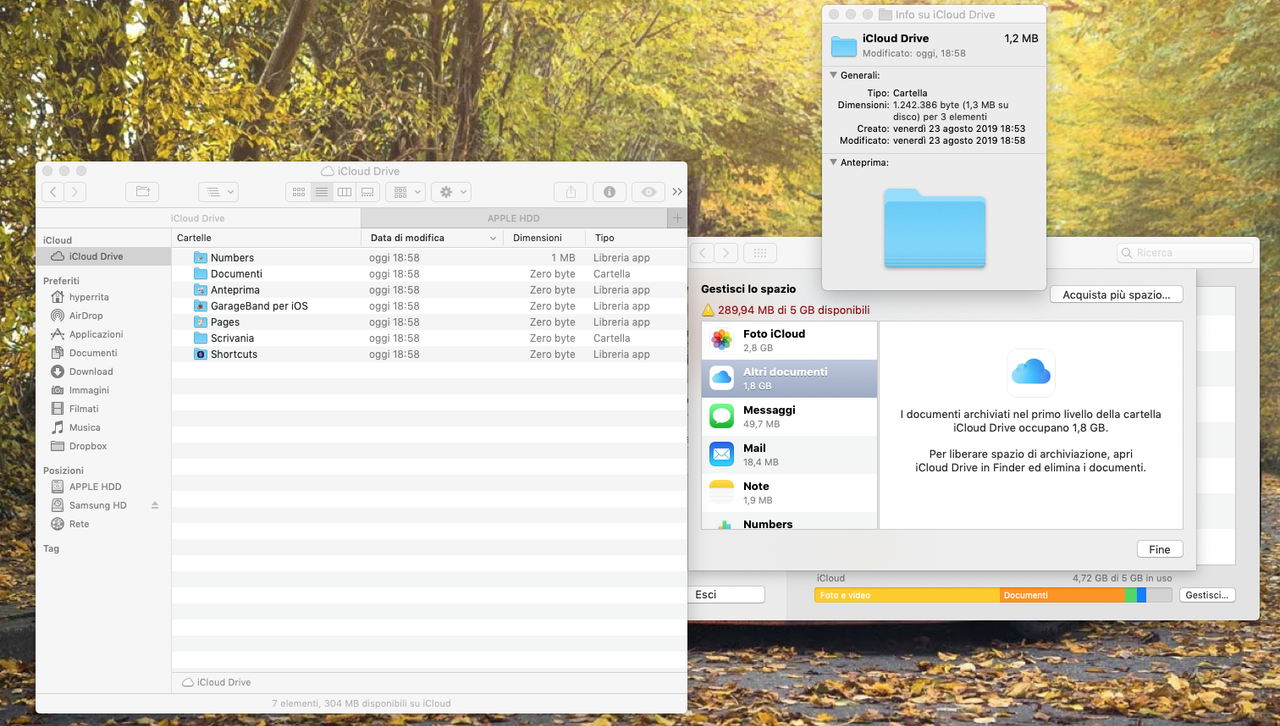1280x726 pixels.
Task: Show all preferences grid button
Action: 759,254
